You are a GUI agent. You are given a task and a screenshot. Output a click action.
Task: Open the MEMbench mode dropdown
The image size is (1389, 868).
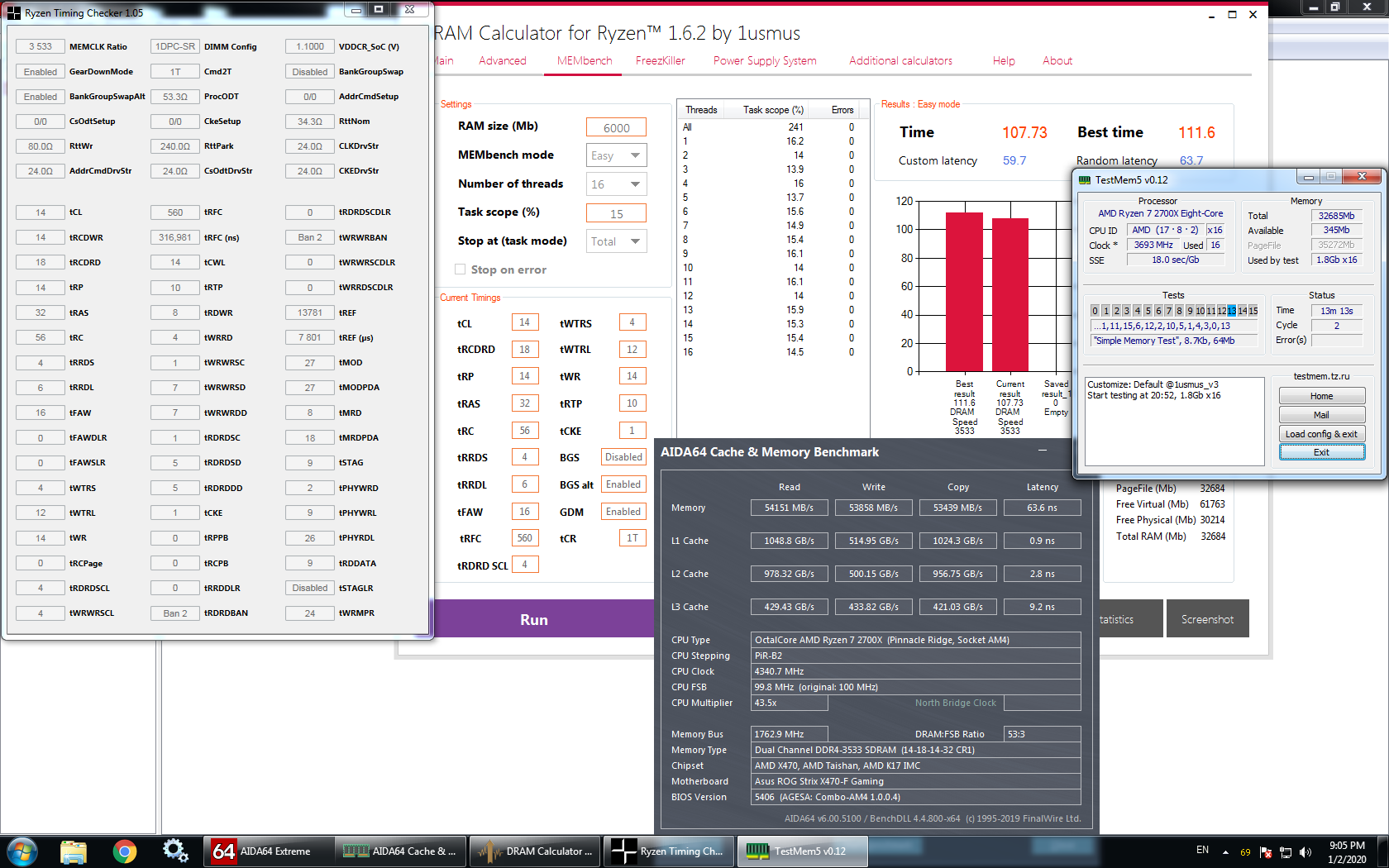[616, 155]
